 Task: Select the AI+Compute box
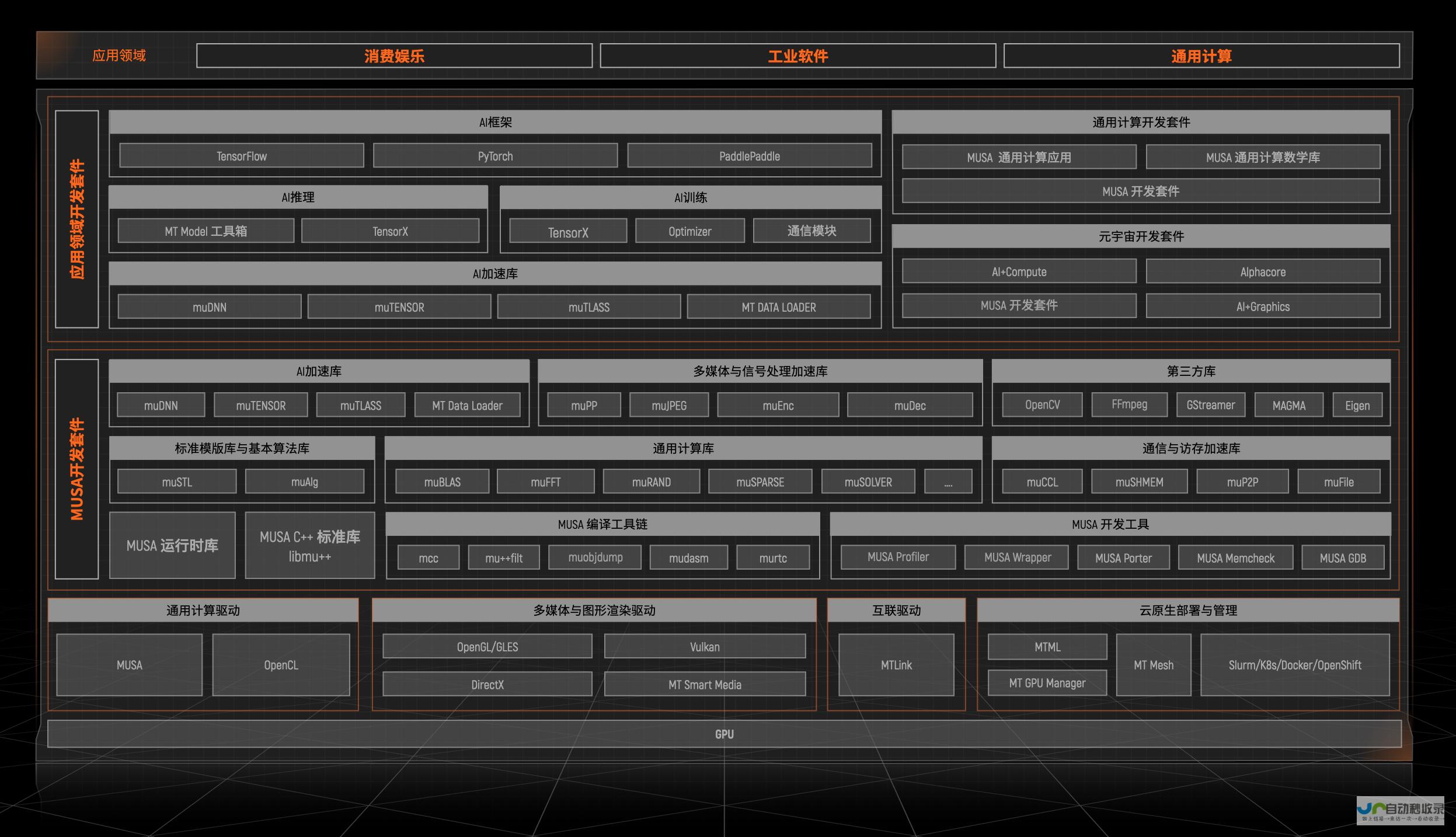[x=1019, y=272]
